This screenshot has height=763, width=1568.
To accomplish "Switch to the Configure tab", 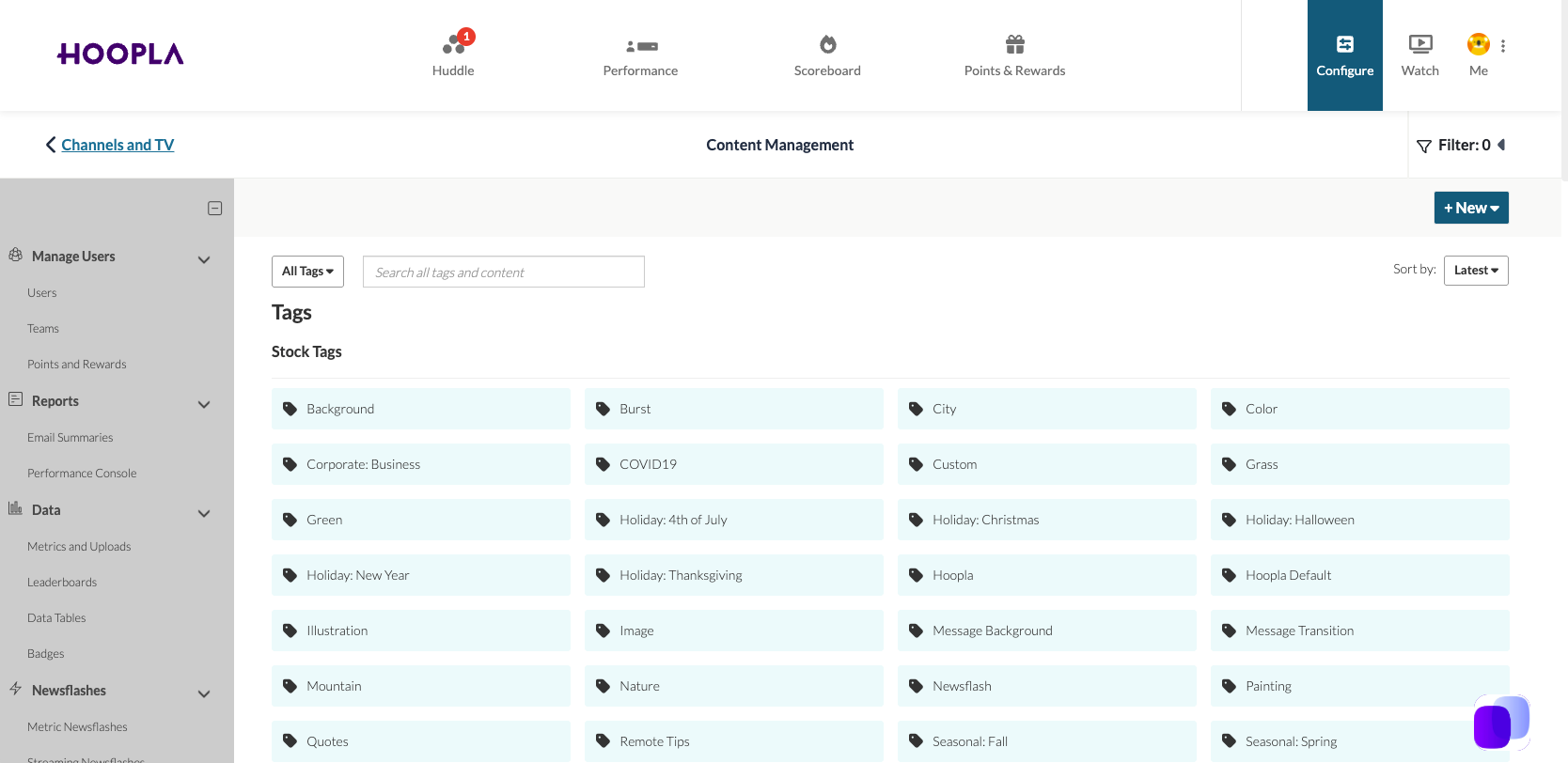I will coord(1345,55).
